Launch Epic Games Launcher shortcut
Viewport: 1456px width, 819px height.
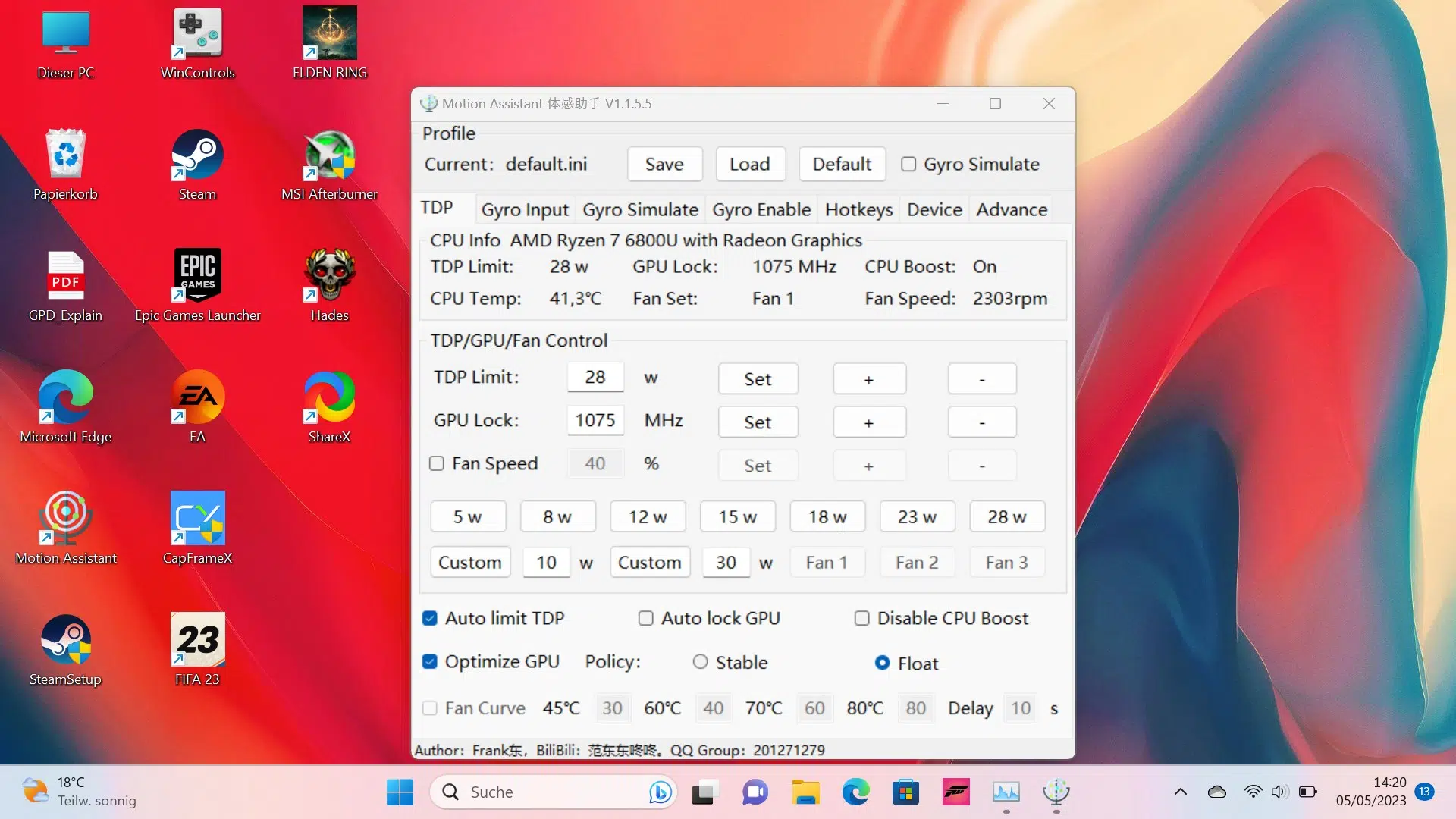pyautogui.click(x=197, y=287)
